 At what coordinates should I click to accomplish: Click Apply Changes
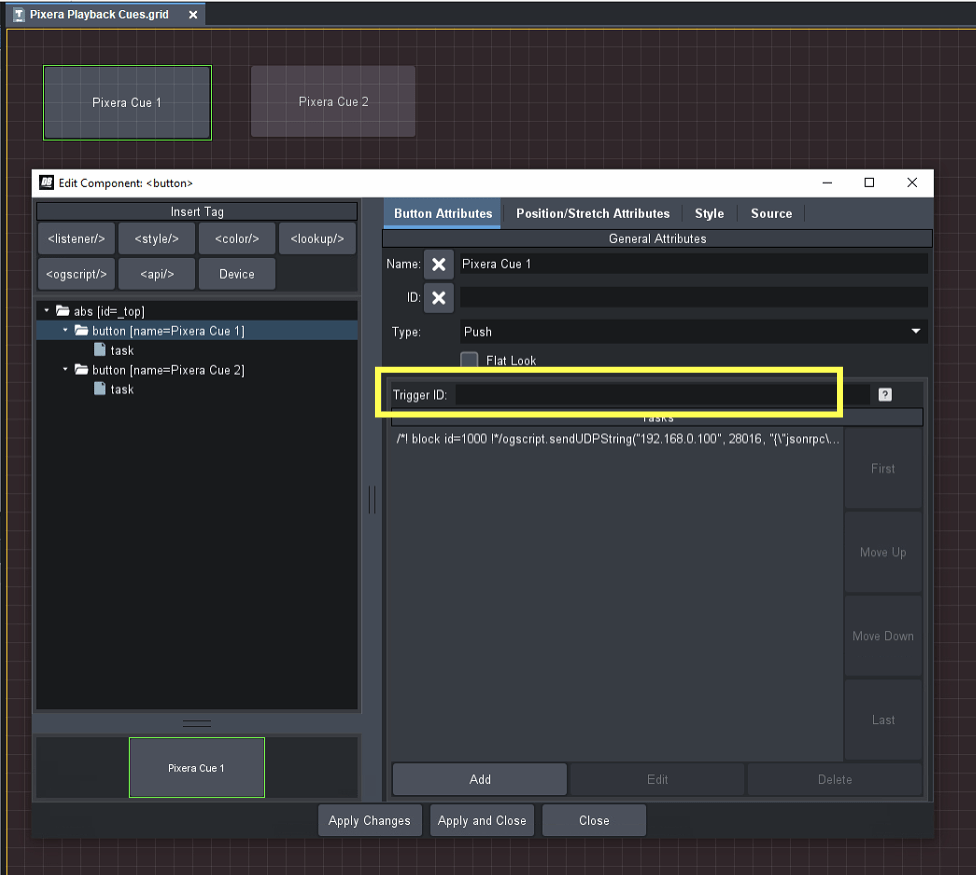click(370, 820)
